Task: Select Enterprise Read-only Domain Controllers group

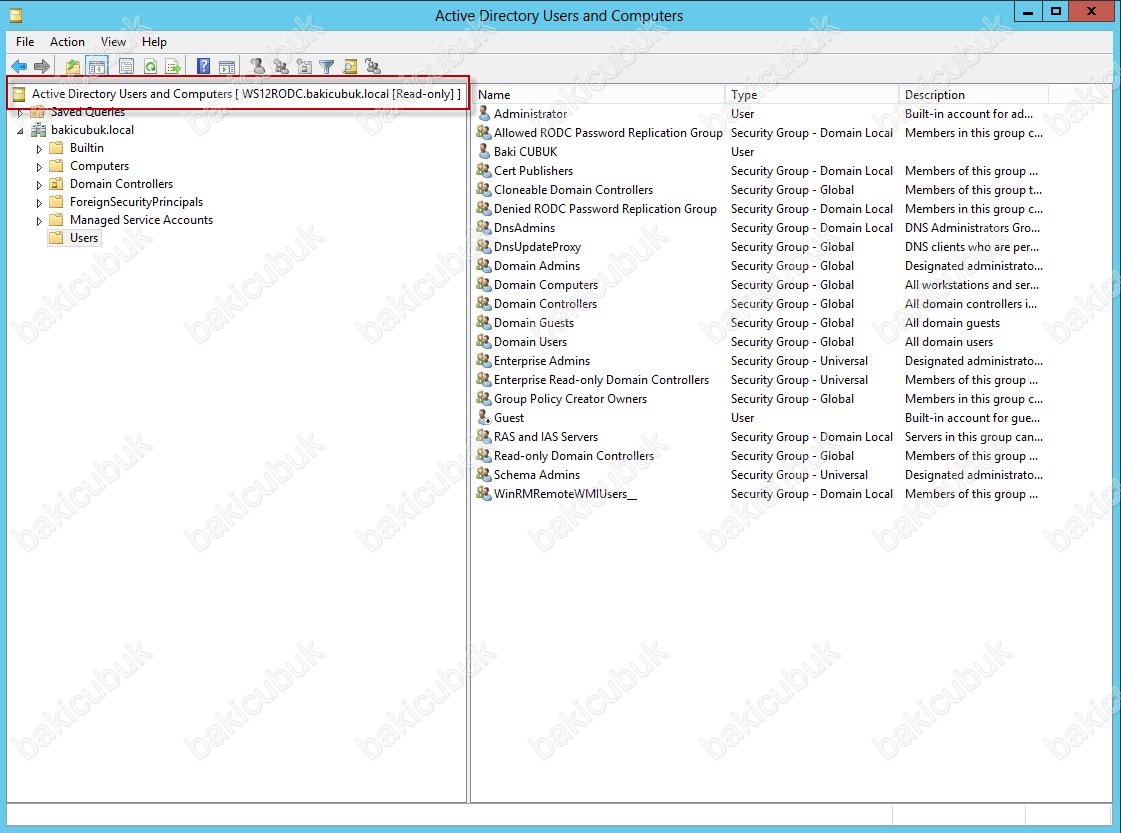Action: [601, 379]
